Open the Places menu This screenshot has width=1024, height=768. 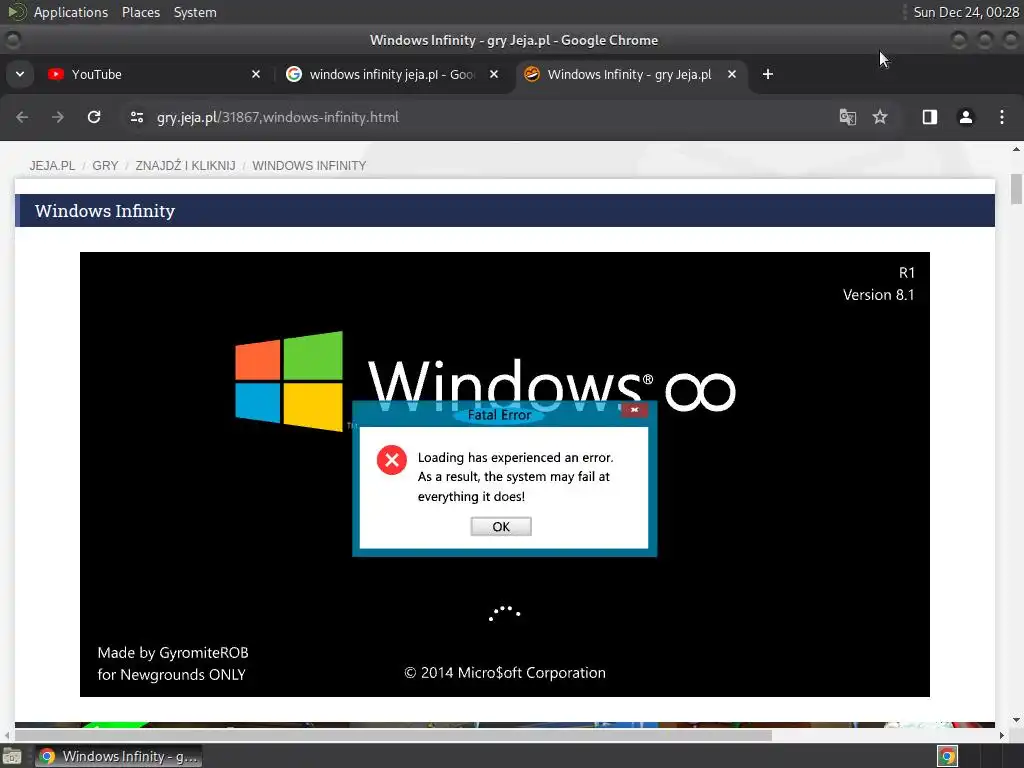[x=141, y=12]
